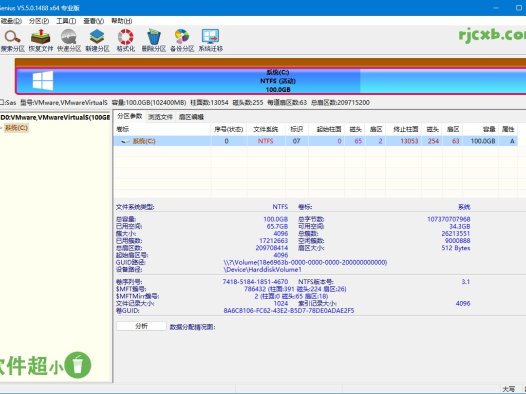Click the NTFS cell in partition row

tap(265, 141)
